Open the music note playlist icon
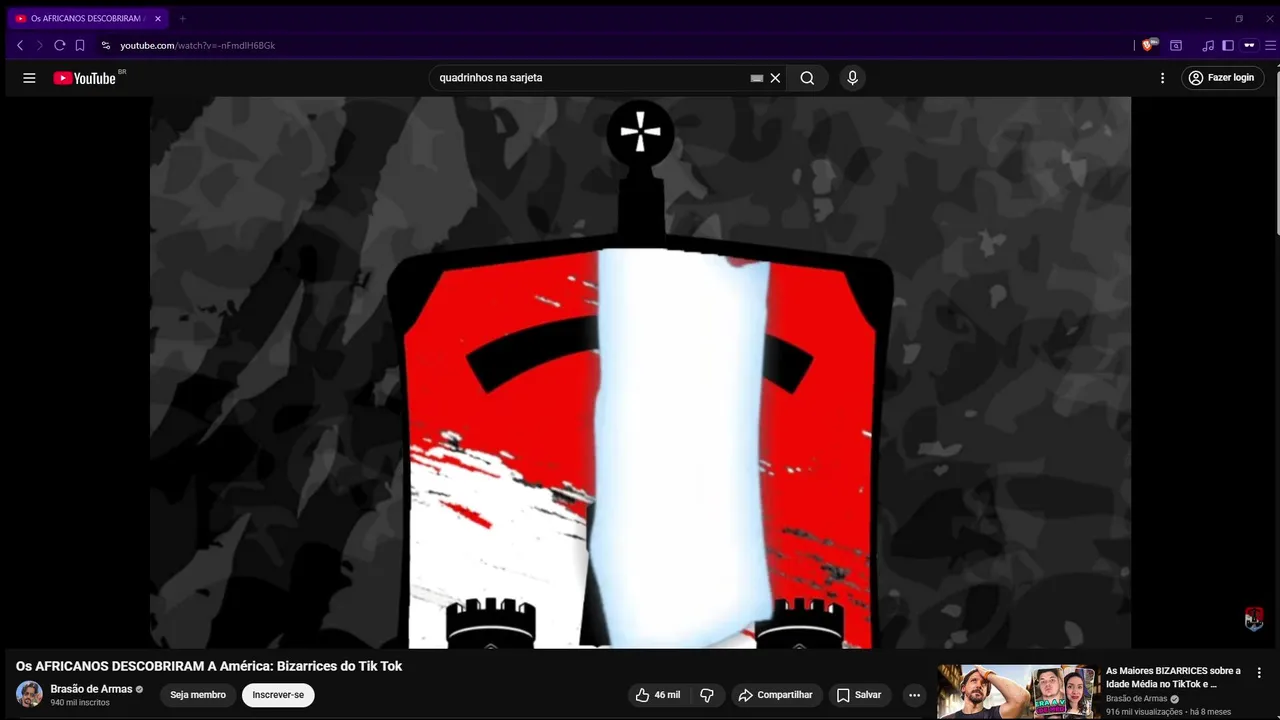The width and height of the screenshot is (1280, 720). (x=1208, y=45)
